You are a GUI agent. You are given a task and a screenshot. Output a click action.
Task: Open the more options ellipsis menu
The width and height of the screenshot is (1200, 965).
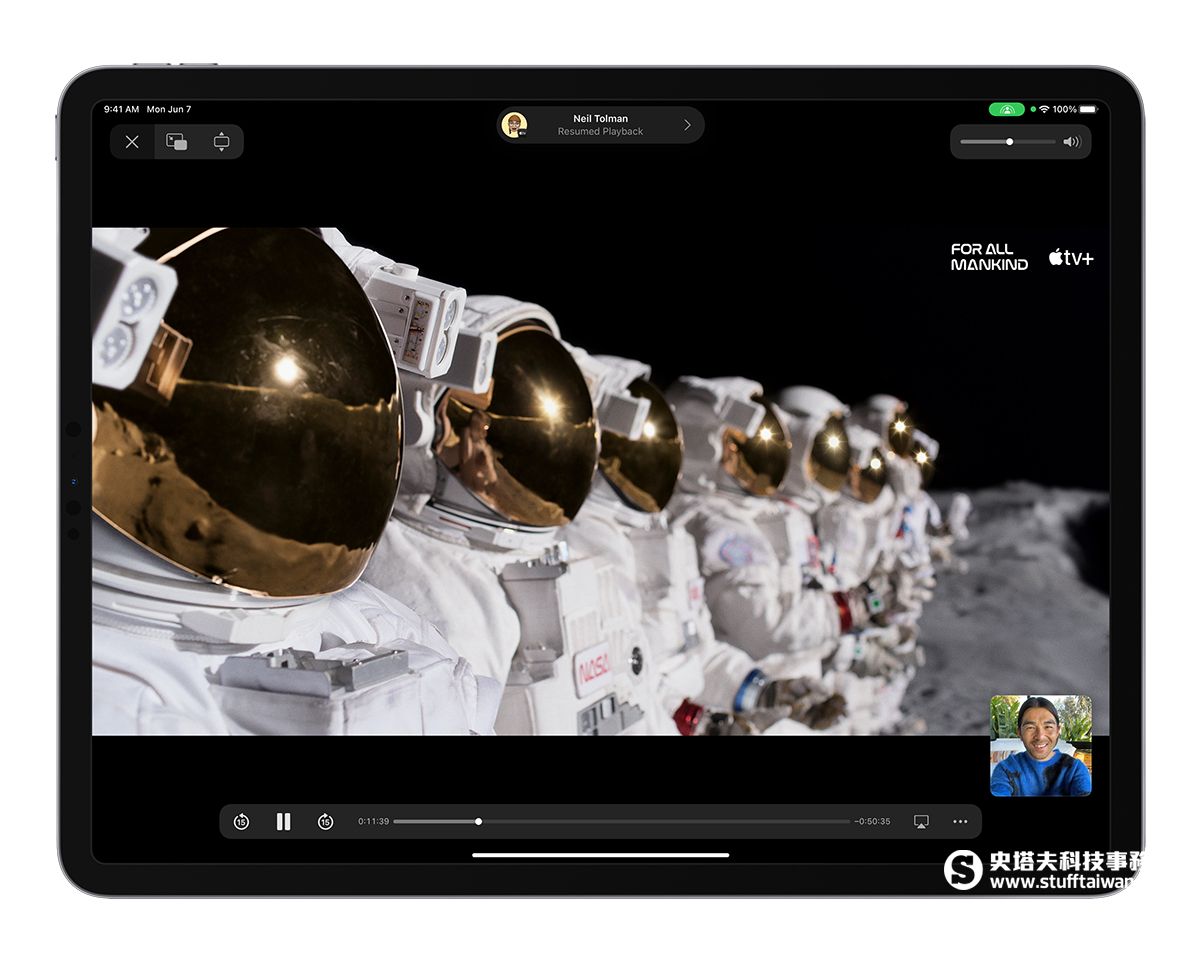coord(960,822)
